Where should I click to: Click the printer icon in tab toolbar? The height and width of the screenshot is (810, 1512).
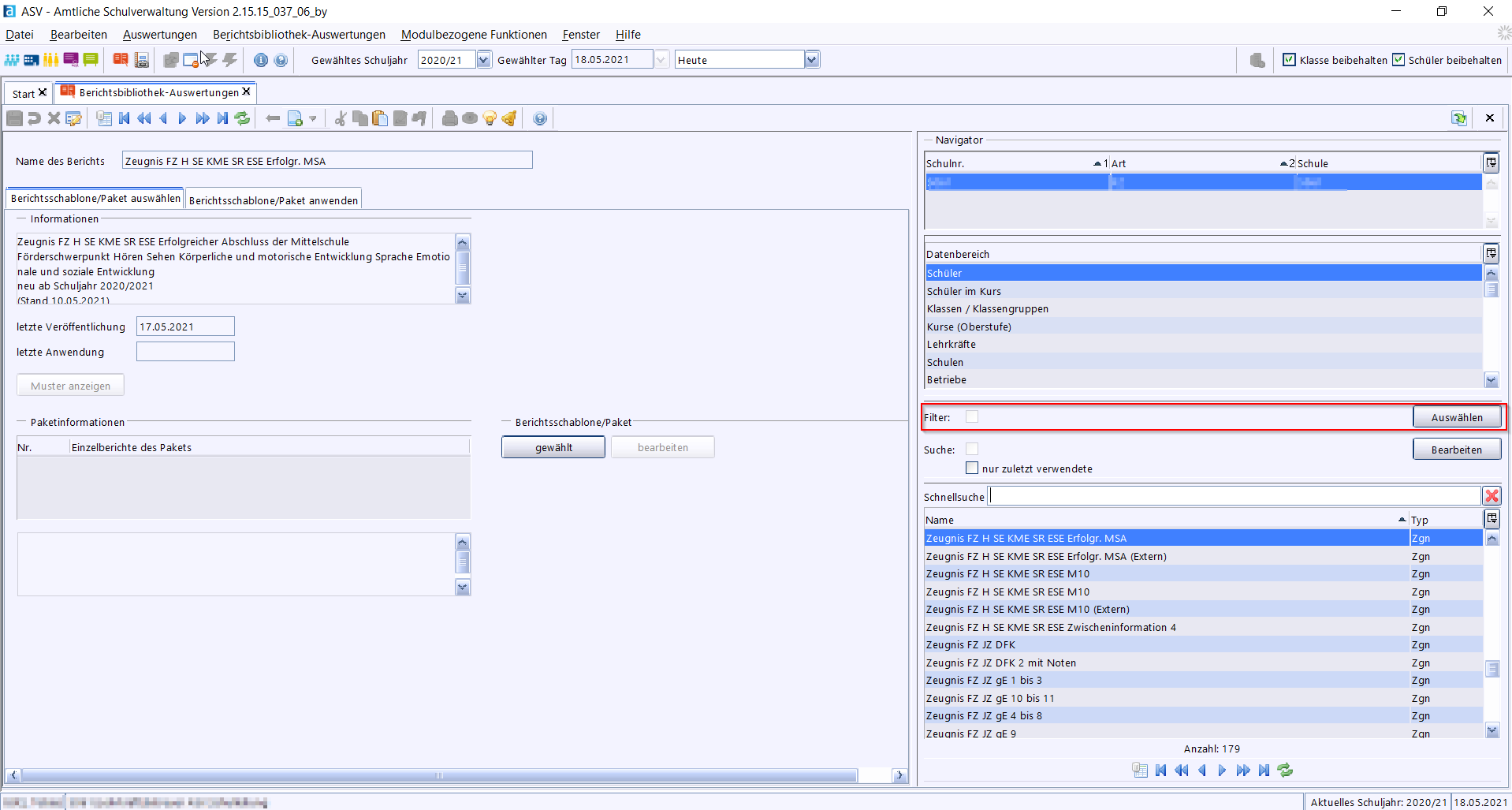450,118
